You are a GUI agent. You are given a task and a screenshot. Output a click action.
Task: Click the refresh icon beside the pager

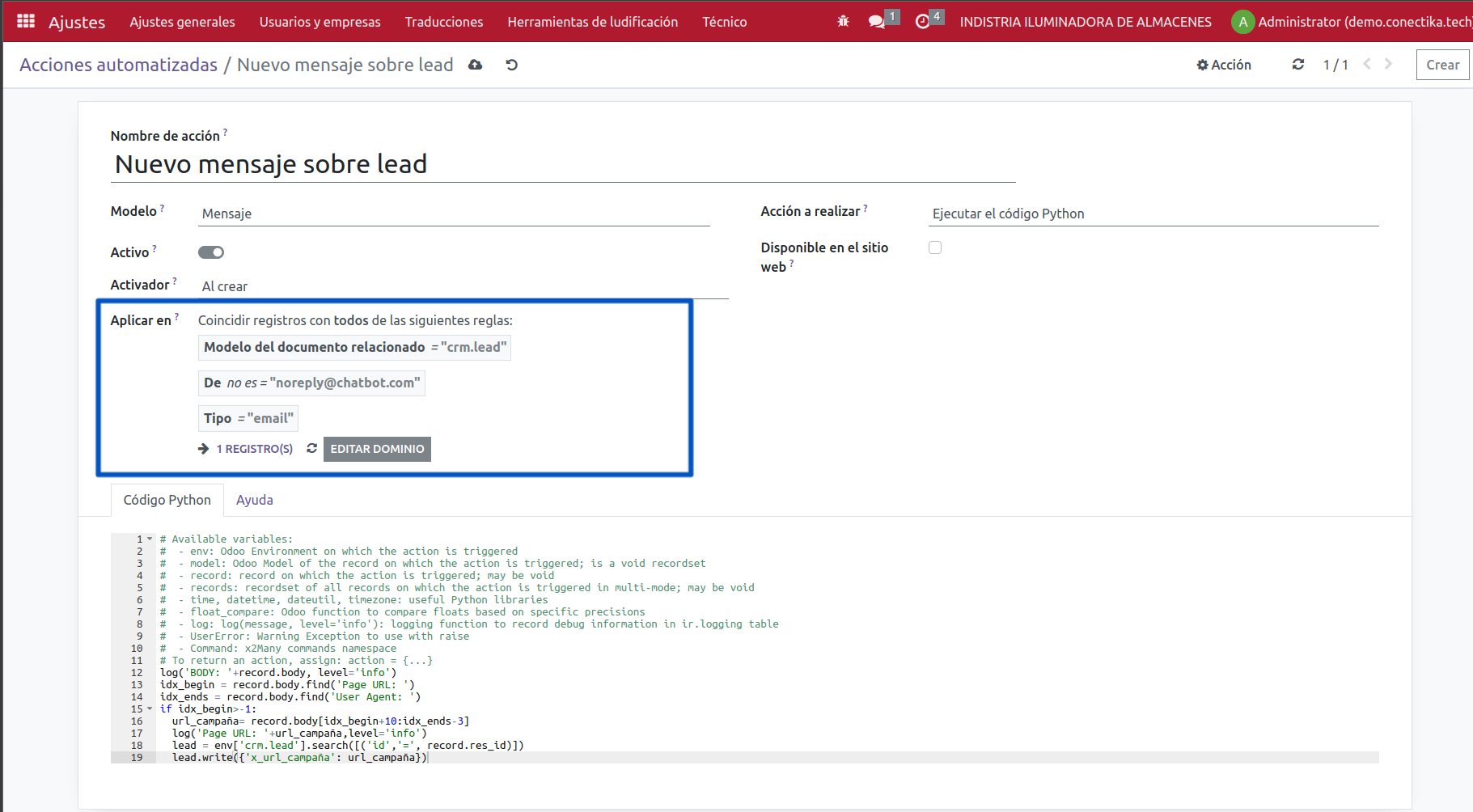pyautogui.click(x=1298, y=65)
